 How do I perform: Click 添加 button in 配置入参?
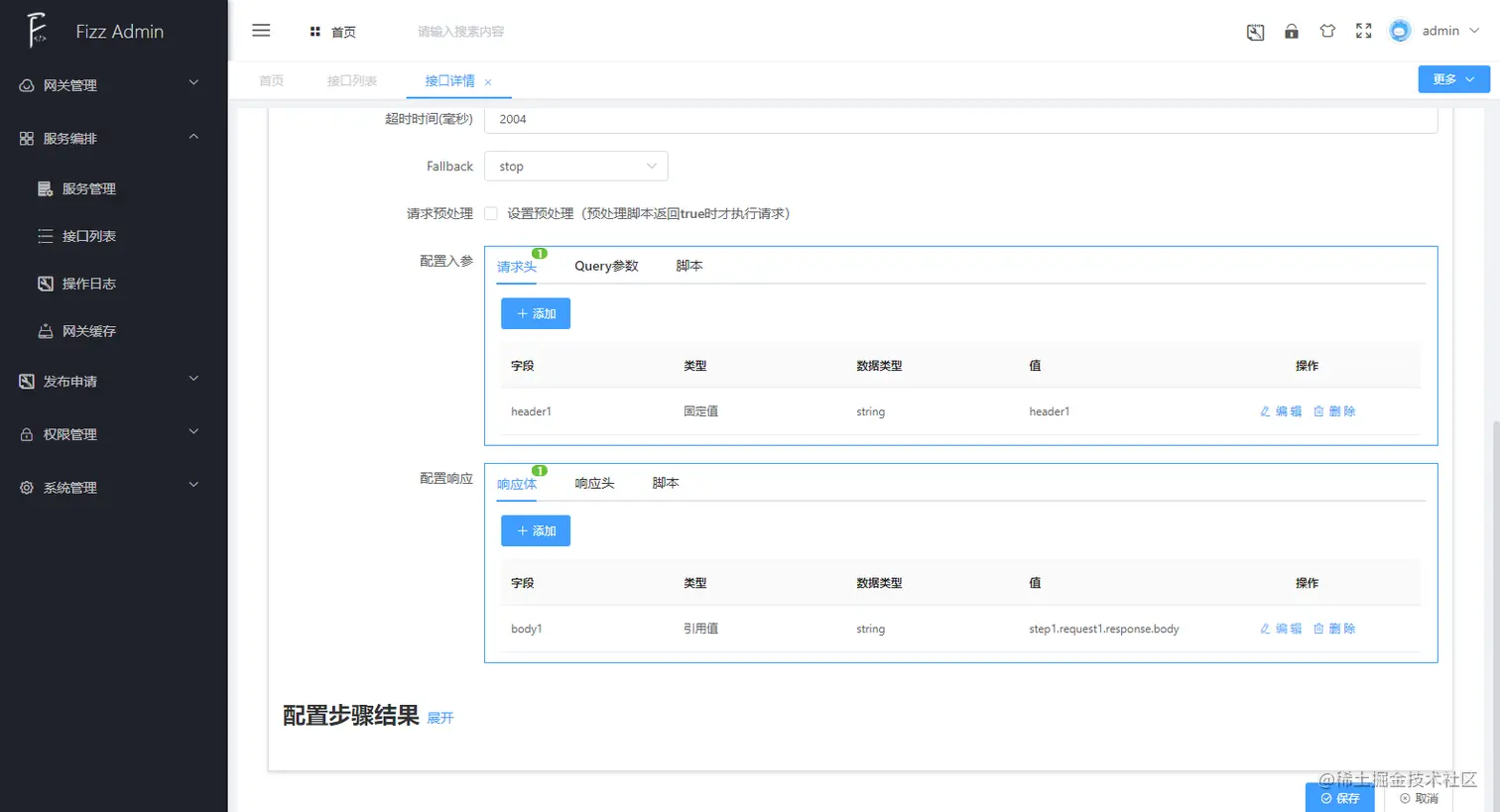(536, 313)
